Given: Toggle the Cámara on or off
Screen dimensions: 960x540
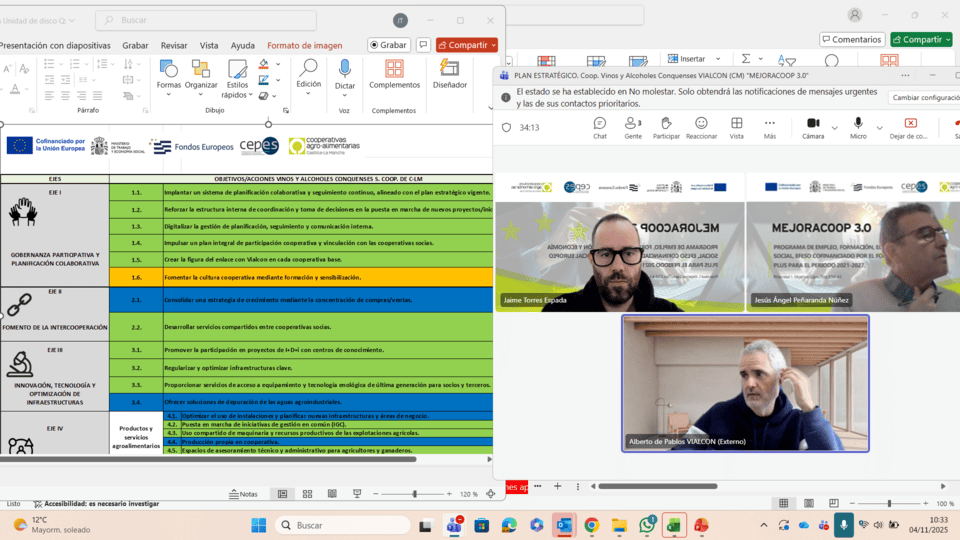Looking at the screenshot, I should [813, 127].
